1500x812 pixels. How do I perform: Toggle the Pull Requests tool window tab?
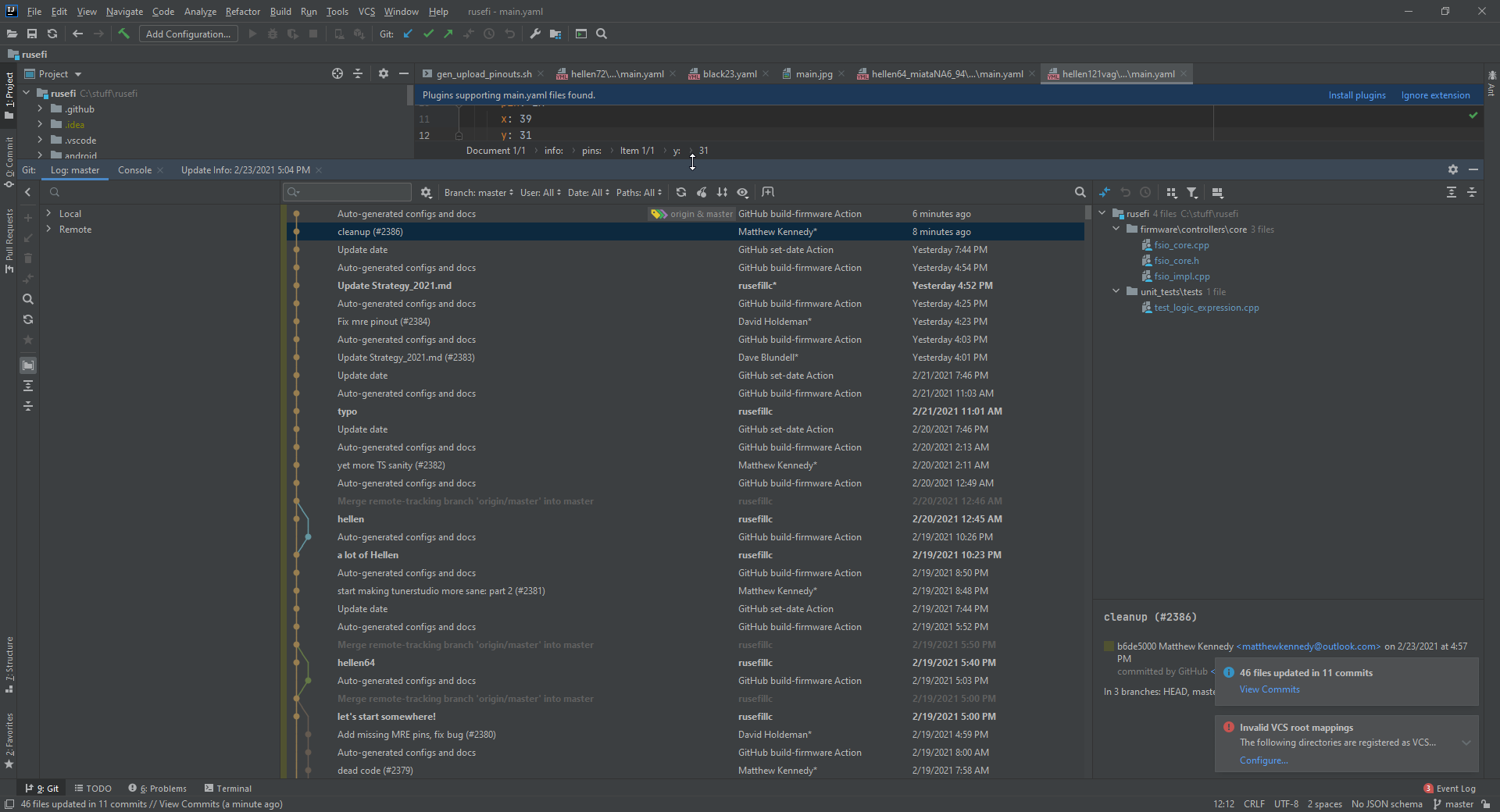click(9, 240)
